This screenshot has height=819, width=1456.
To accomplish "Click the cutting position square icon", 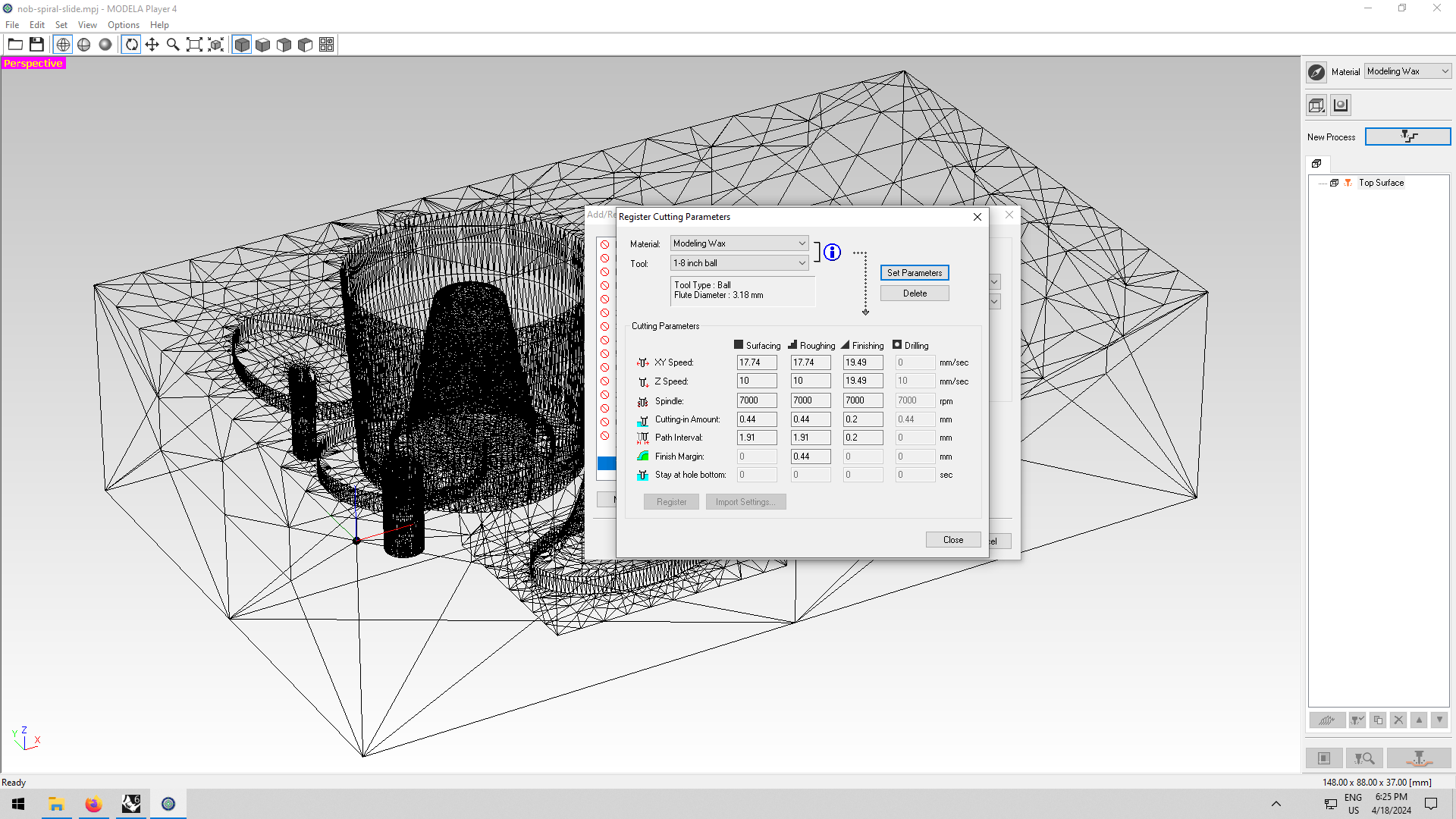I will [x=1324, y=758].
